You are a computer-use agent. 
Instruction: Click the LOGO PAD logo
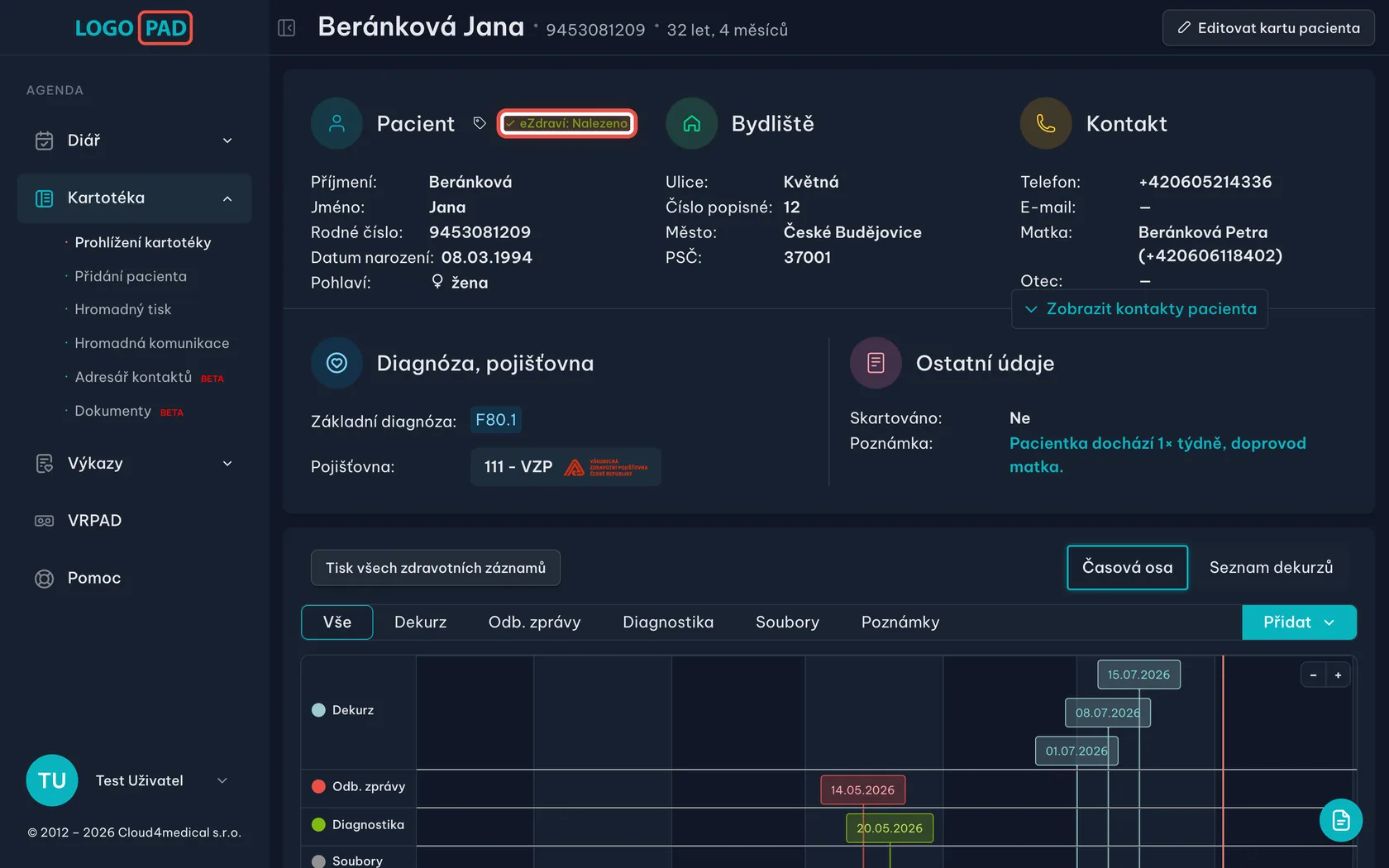133,28
